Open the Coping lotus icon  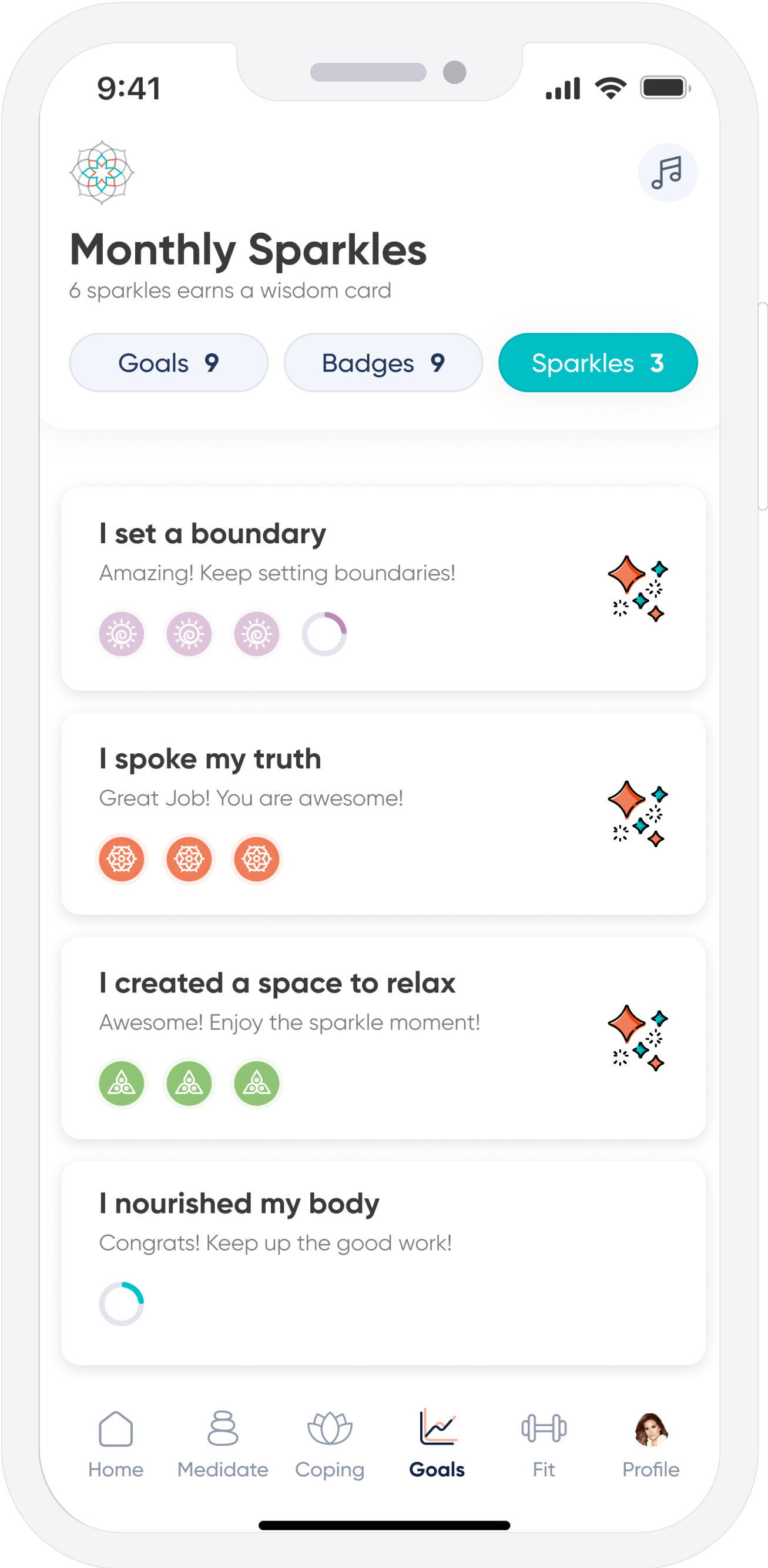(x=330, y=1428)
